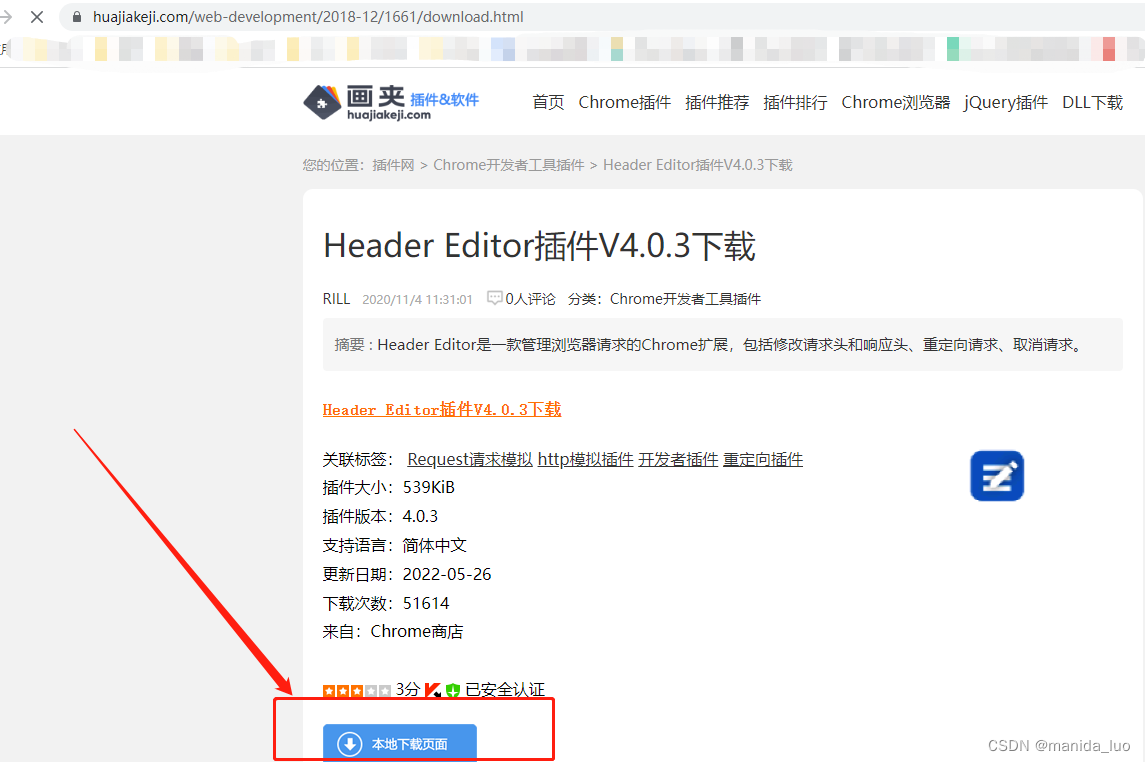Open the Header Editor插件V4.0.3下载 link
The height and width of the screenshot is (762, 1145).
point(441,409)
